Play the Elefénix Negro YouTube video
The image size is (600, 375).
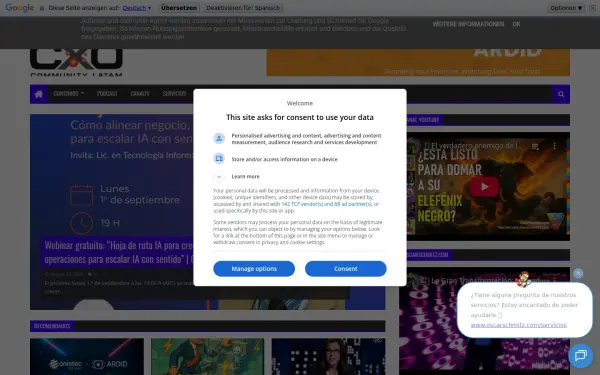[484, 186]
